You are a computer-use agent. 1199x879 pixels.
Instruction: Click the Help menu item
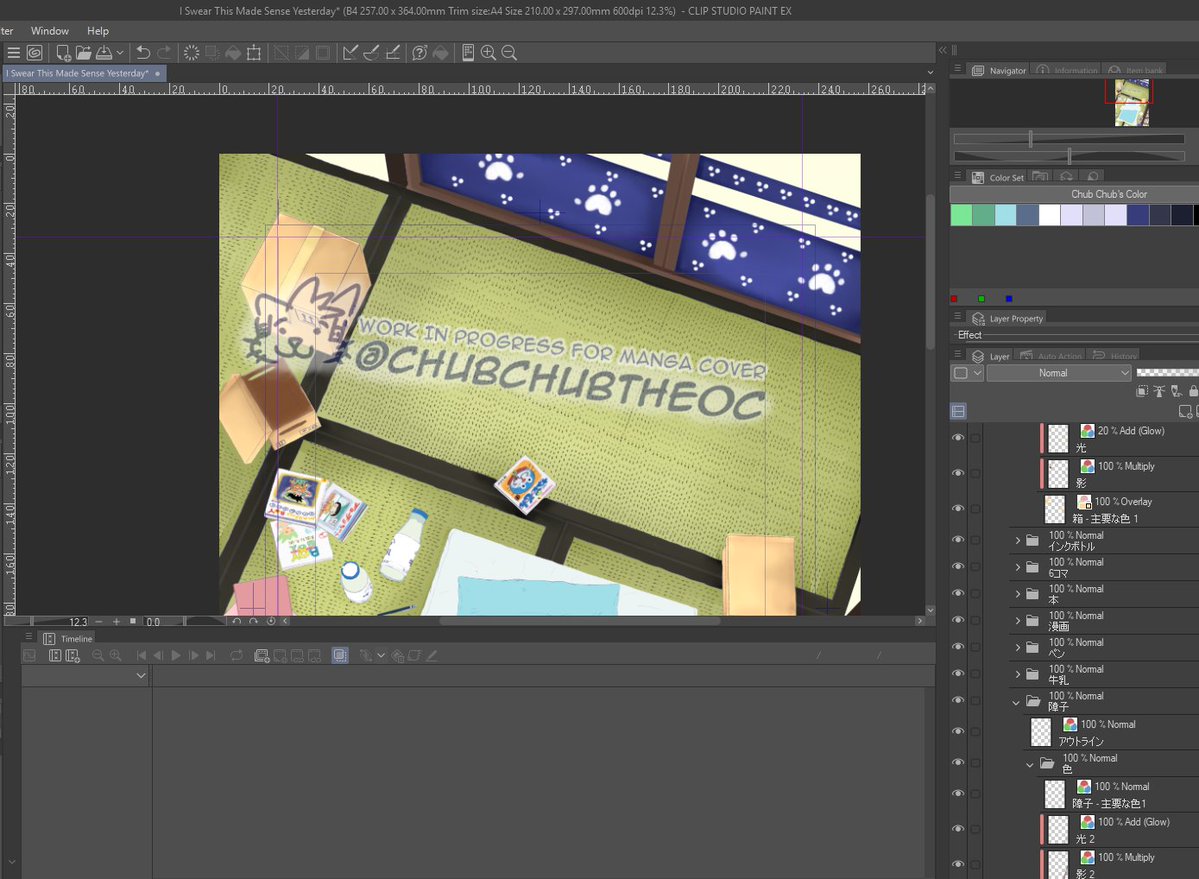(97, 30)
